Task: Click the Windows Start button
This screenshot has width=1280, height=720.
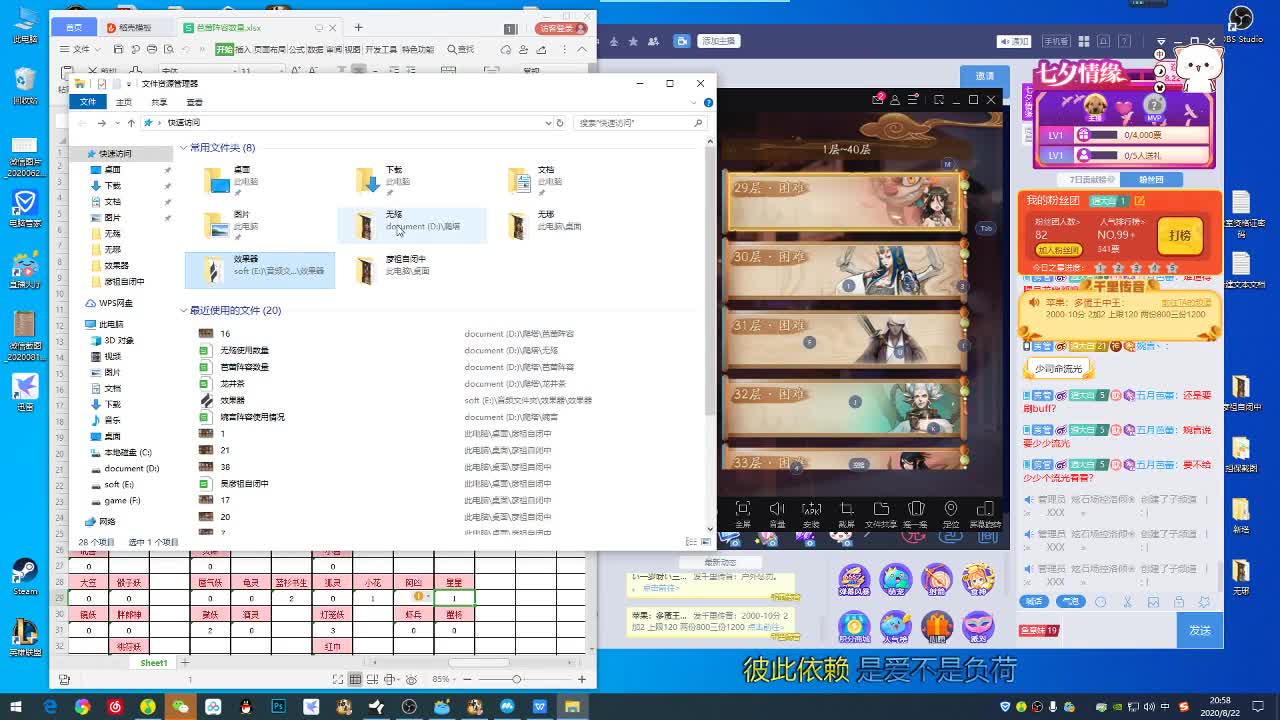Action: tap(17, 707)
